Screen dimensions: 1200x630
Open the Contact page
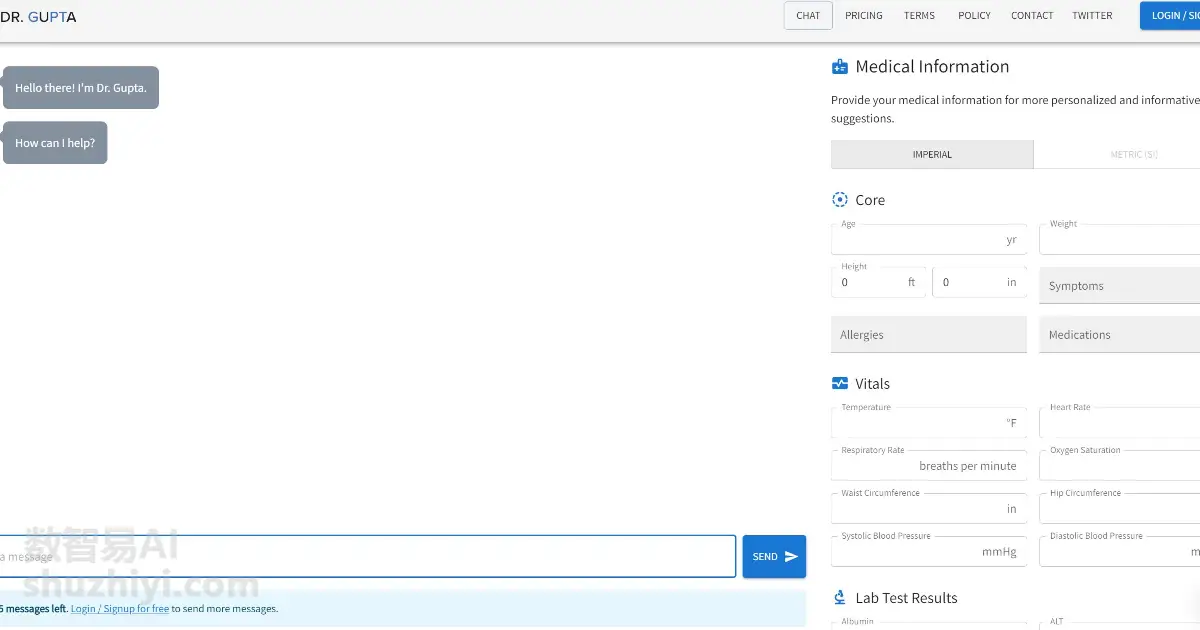(1032, 16)
